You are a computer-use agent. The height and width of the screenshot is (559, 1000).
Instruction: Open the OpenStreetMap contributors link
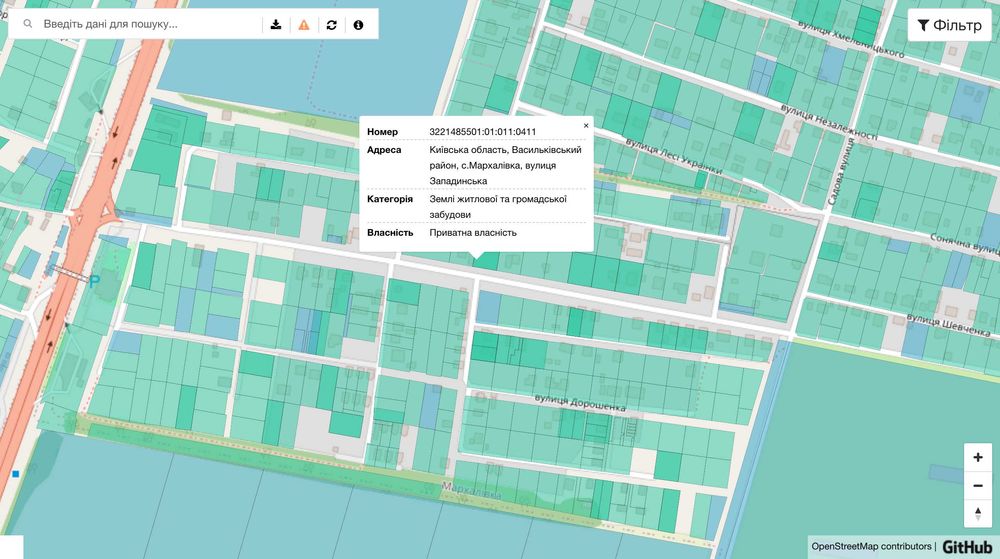(871, 546)
